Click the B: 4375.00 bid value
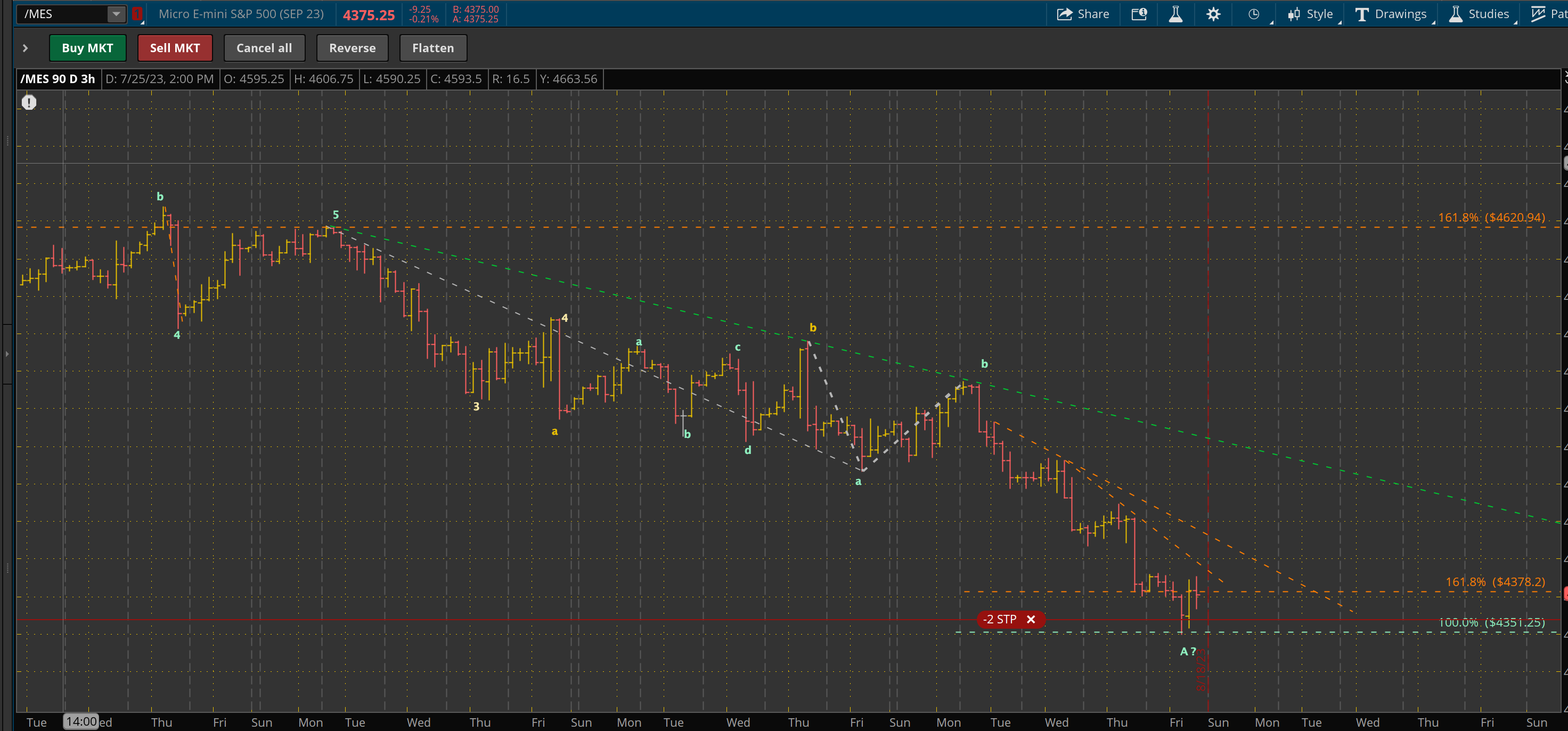The height and width of the screenshot is (731, 1568). pos(476,9)
